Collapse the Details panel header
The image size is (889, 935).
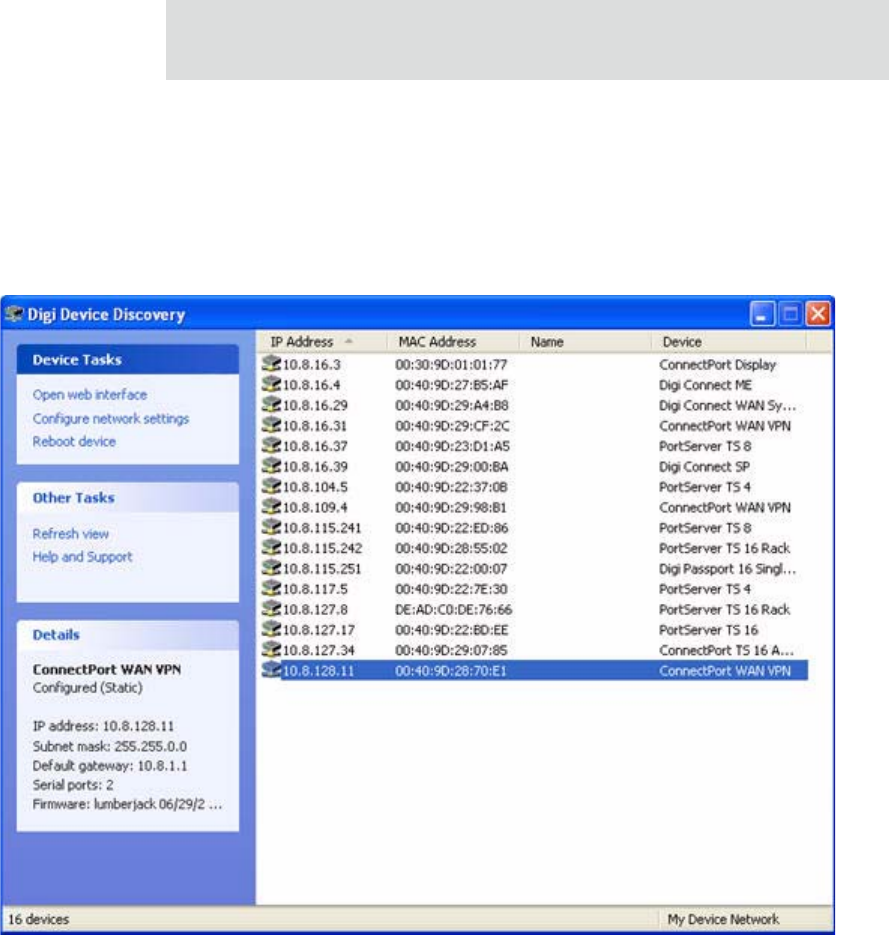(x=128, y=634)
